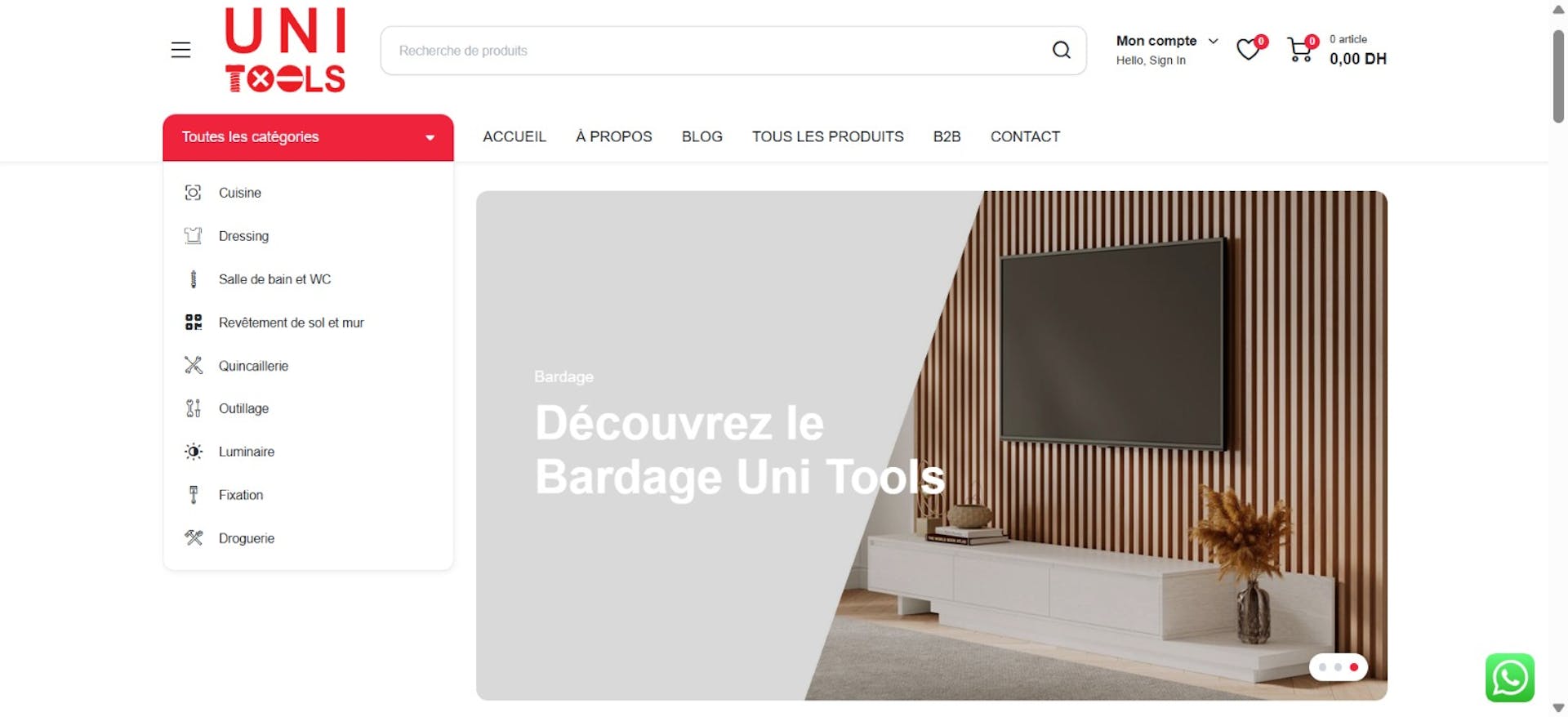This screenshot has height=717, width=1568.
Task: Open the hamburger menu icon
Action: tap(180, 50)
